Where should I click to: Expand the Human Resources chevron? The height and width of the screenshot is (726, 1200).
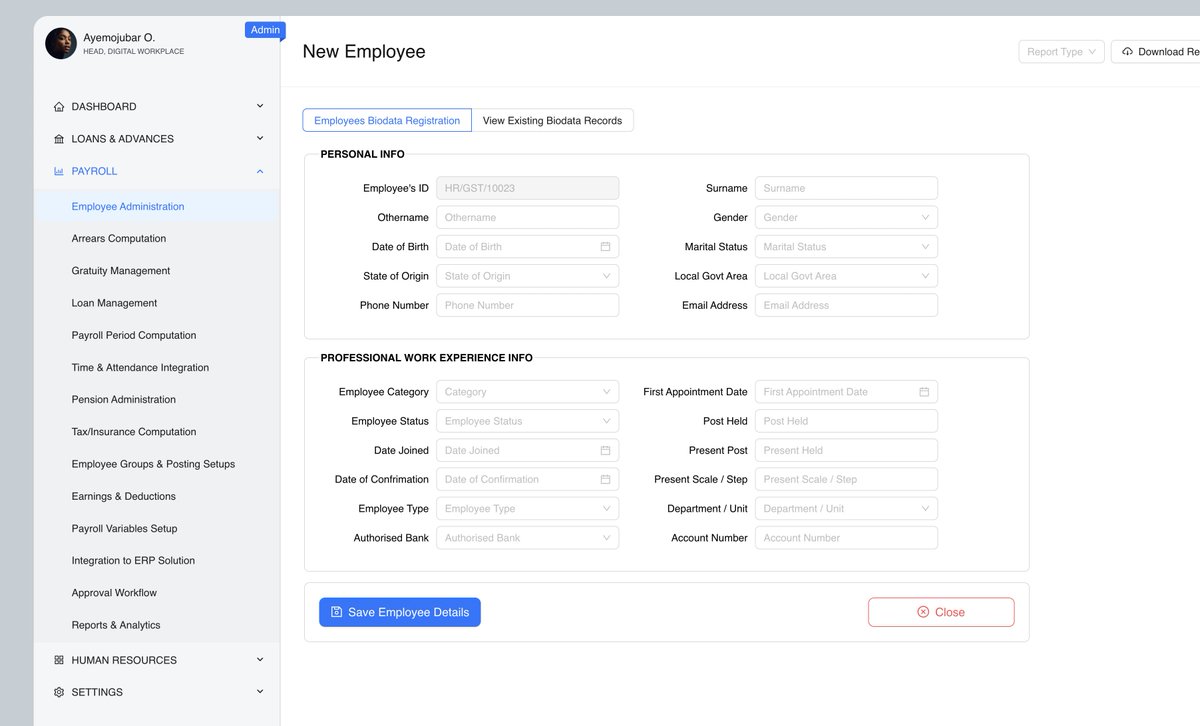pyautogui.click(x=260, y=659)
